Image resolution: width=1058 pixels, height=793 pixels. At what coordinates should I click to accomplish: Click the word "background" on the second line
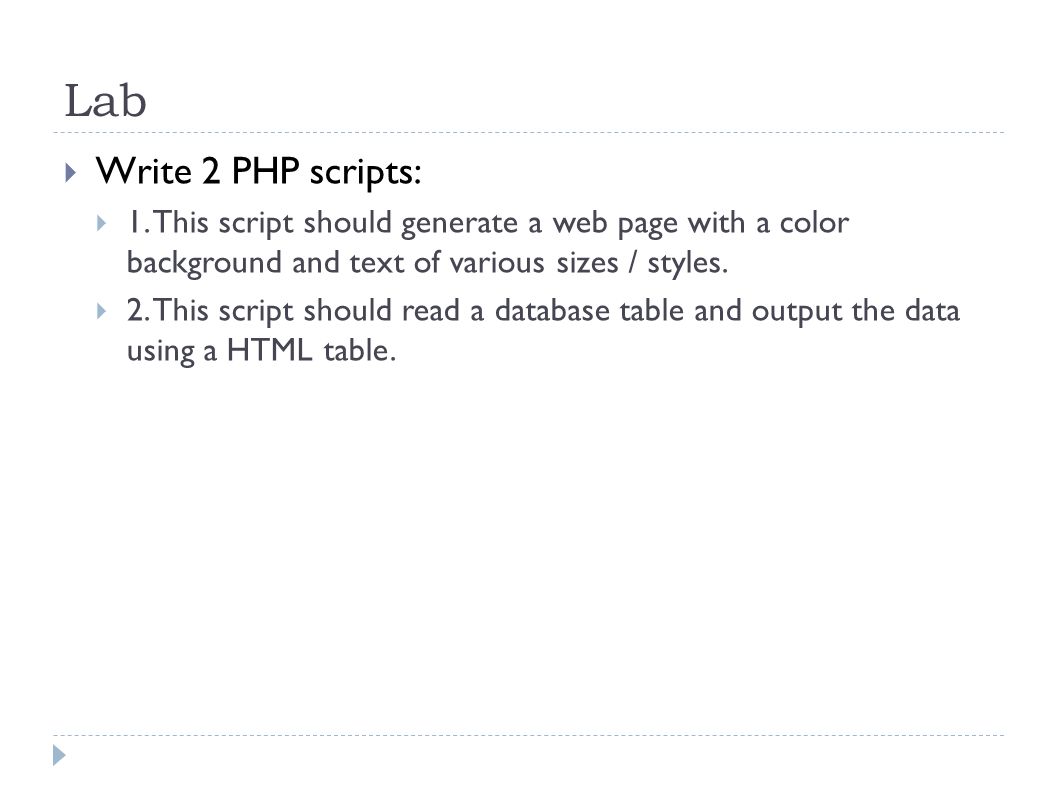[204, 263]
